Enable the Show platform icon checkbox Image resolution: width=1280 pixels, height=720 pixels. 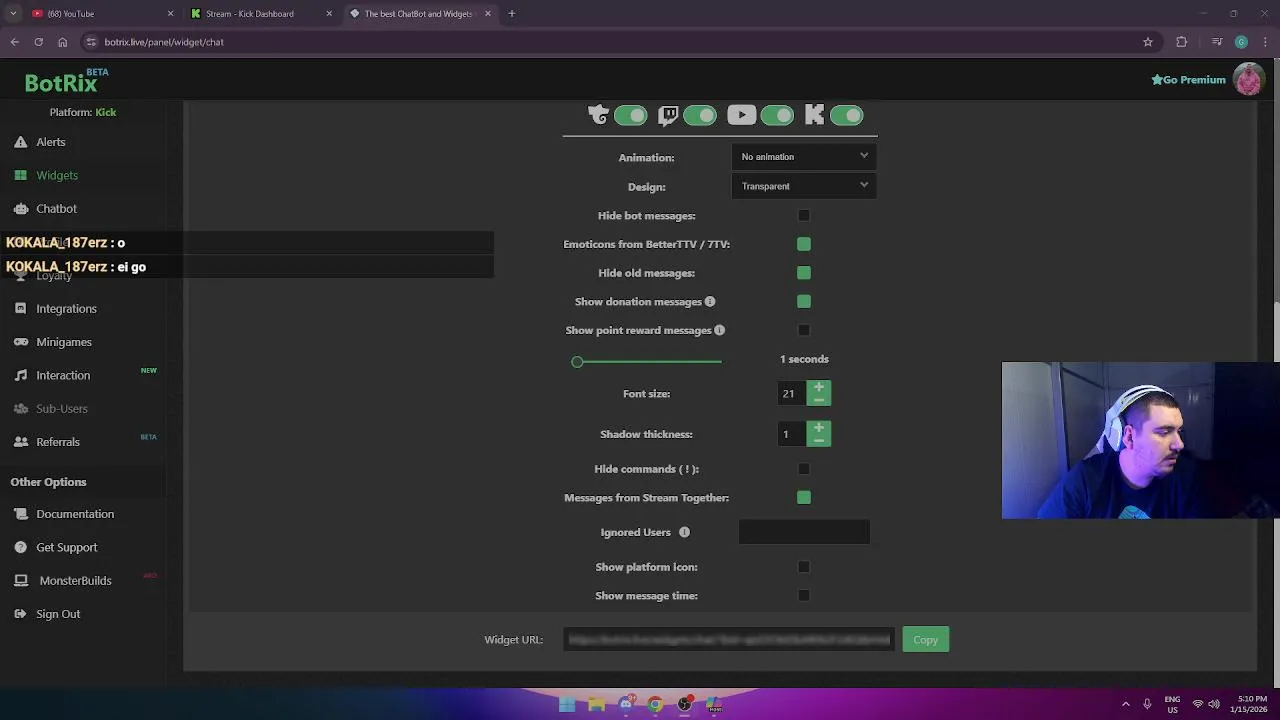click(804, 567)
